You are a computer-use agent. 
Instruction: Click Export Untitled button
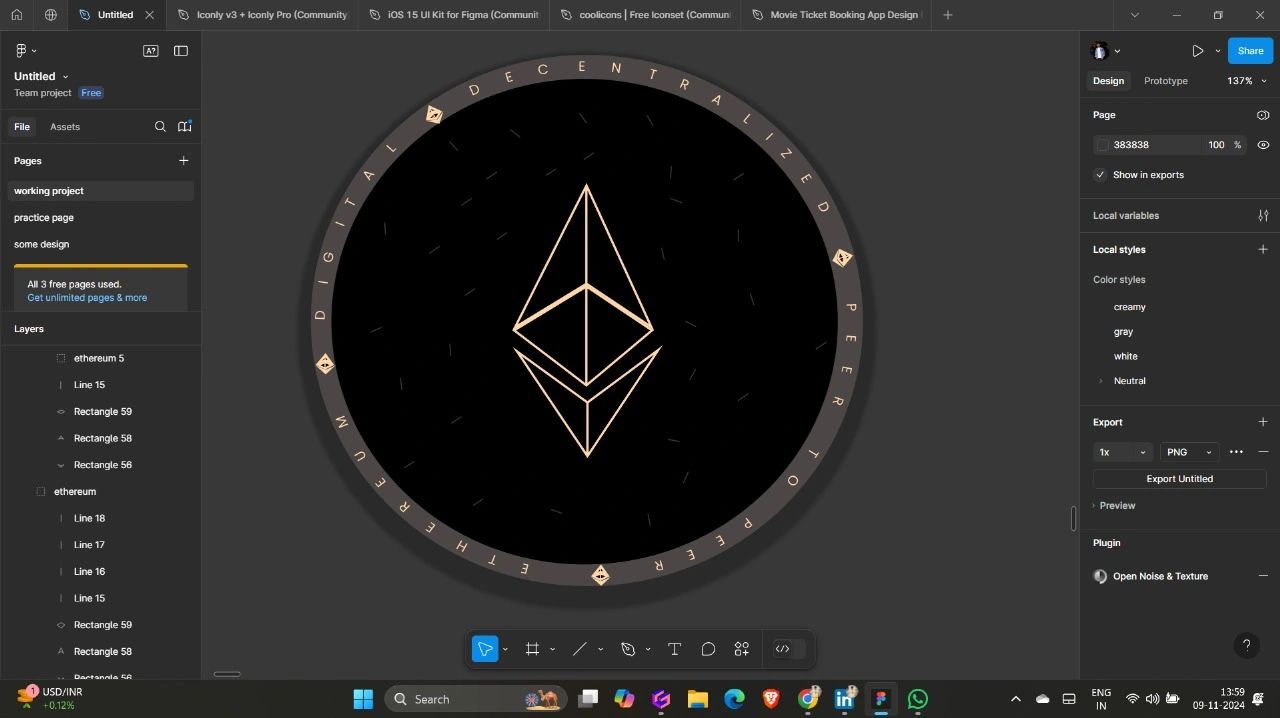[x=1180, y=479]
